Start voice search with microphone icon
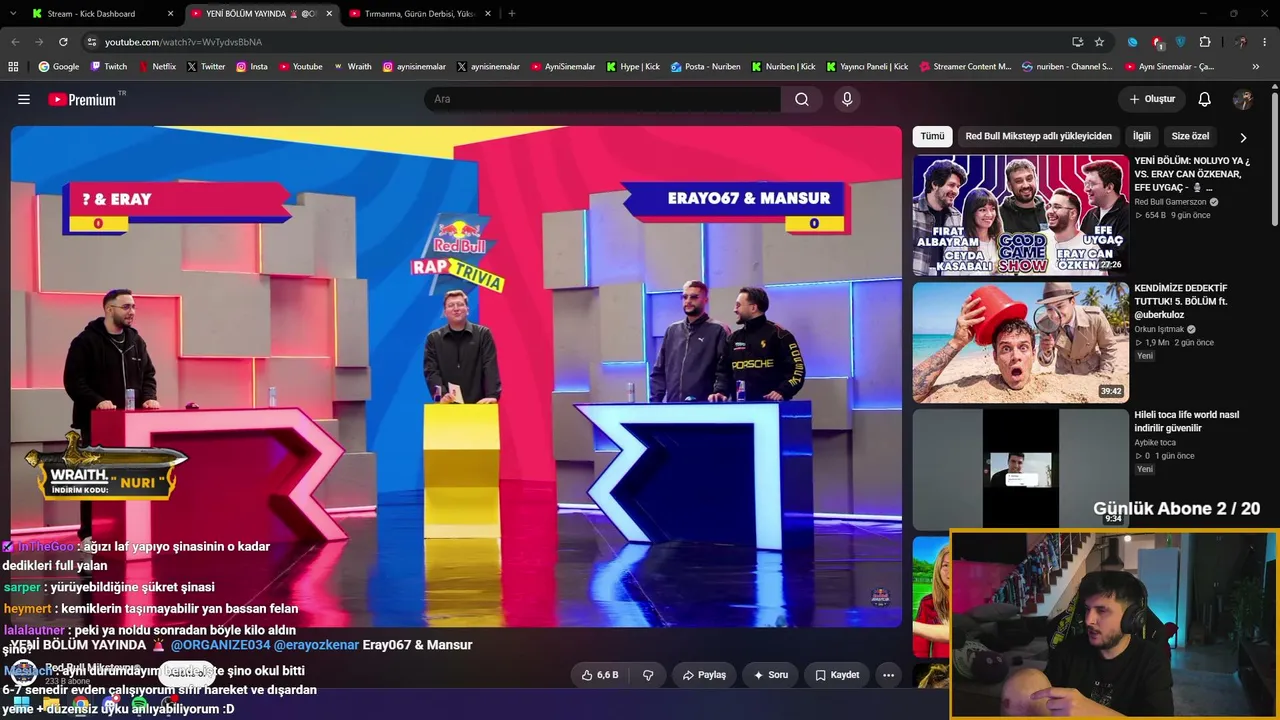Screen dimensions: 1280x720 coord(847,99)
